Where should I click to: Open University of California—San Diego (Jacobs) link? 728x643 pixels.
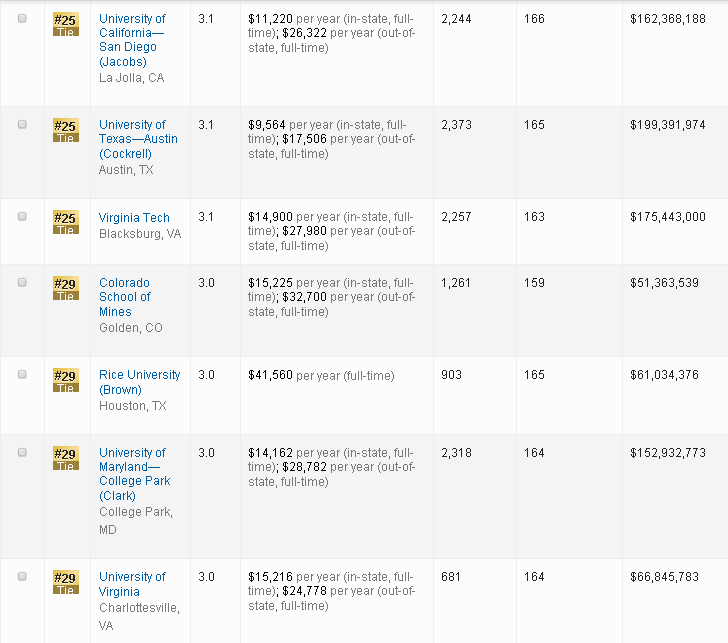coord(132,40)
